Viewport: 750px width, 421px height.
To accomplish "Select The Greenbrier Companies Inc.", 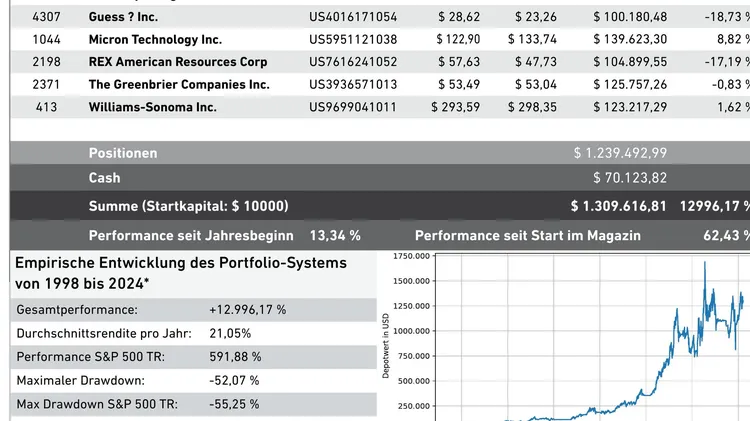I will pyautogui.click(x=179, y=84).
